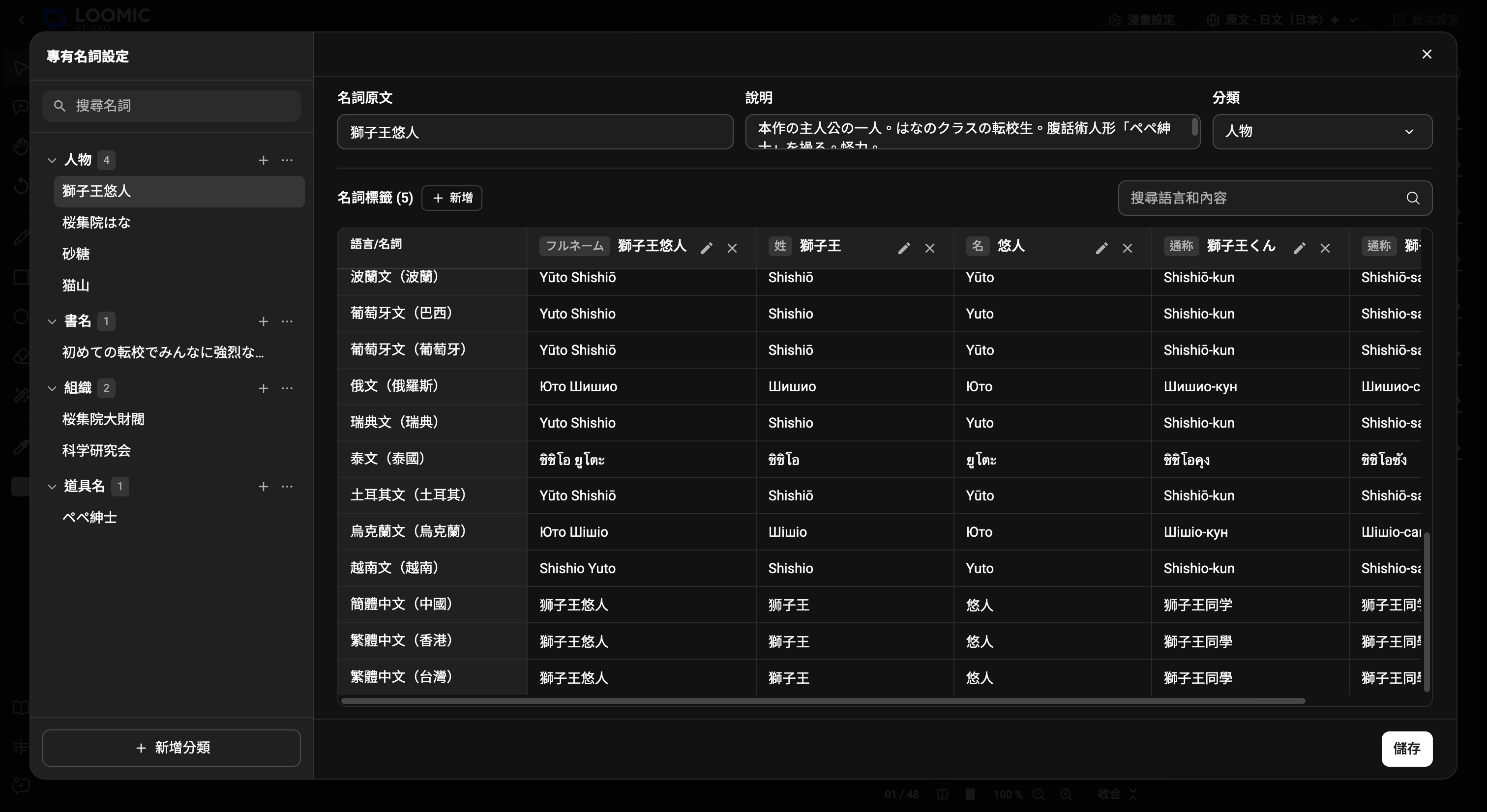Viewport: 1487px width, 812px height.
Task: Open the 初めての転校でみんなに強烈な… book title entry
Action: (179, 352)
